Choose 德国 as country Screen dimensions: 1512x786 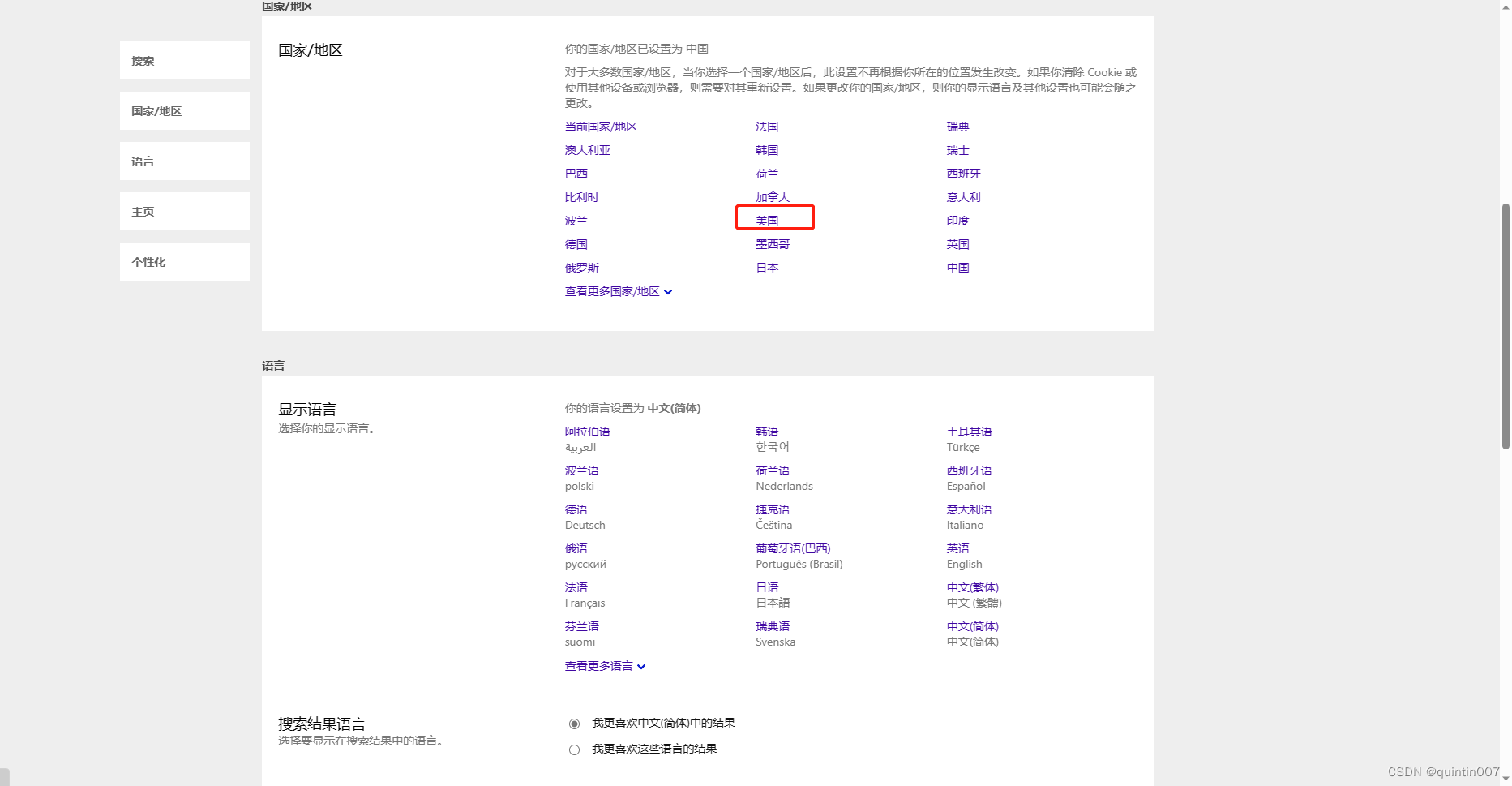pyautogui.click(x=576, y=244)
